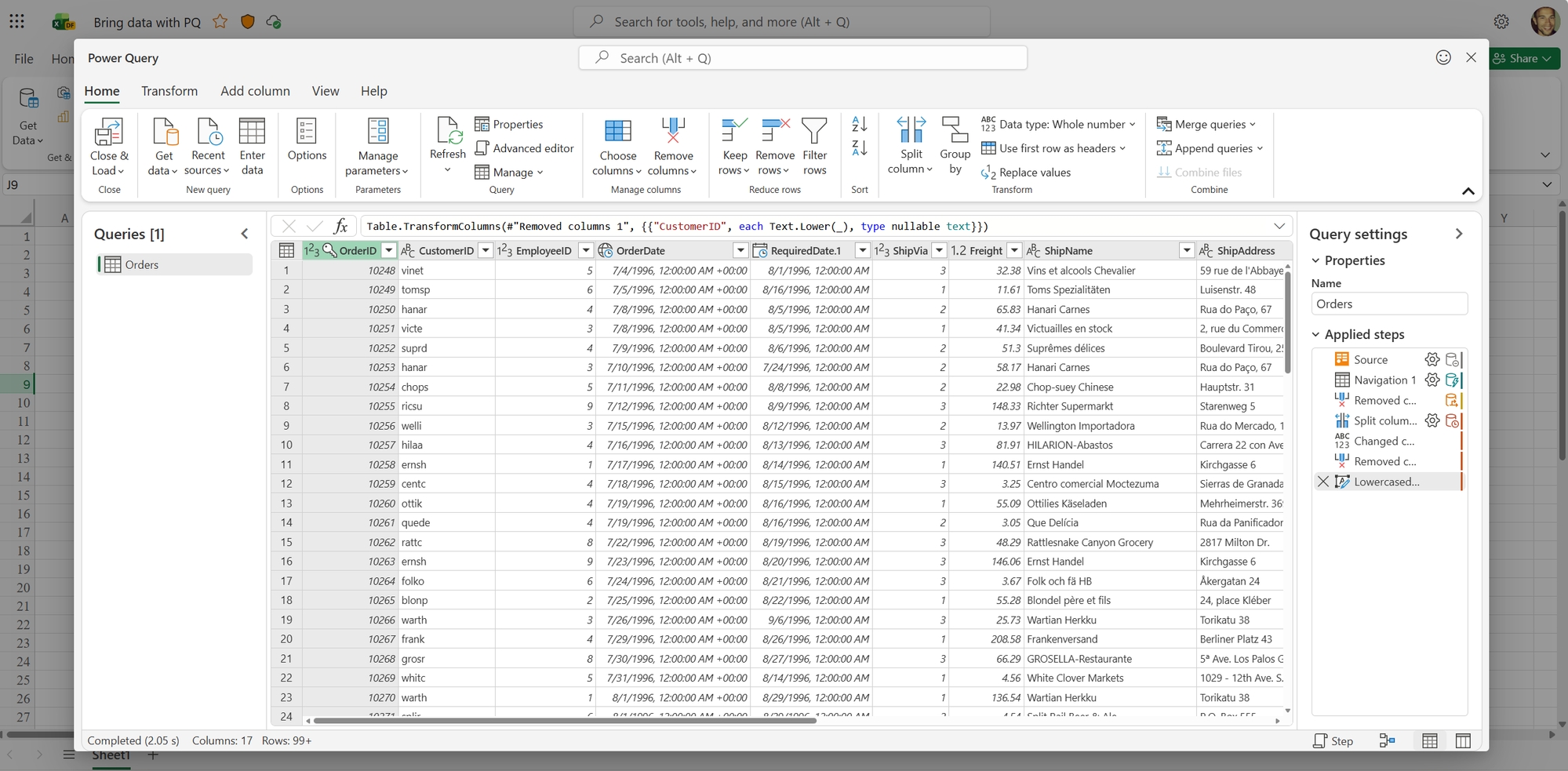This screenshot has width=1568, height=771.
Task: Open Manage parameters
Action: (377, 145)
